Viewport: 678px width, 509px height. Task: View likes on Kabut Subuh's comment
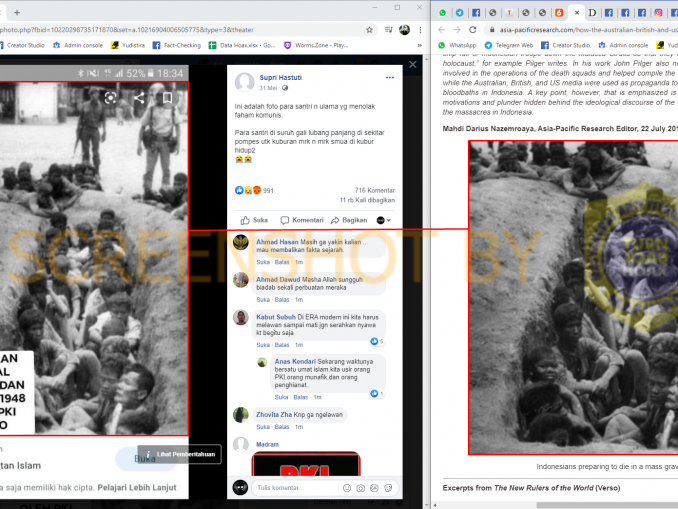tap(377, 341)
